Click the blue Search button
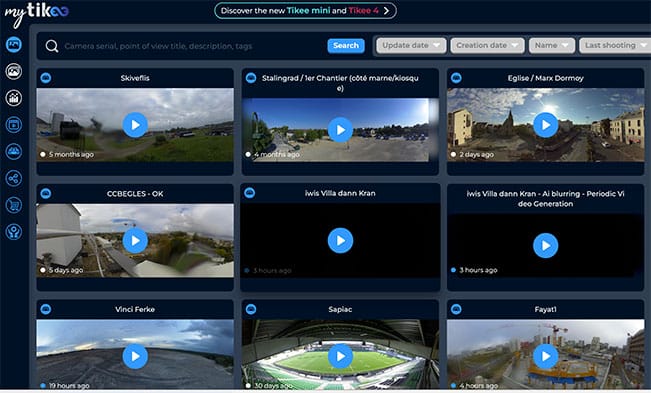Screen dimensions: 651x393 pos(346,46)
